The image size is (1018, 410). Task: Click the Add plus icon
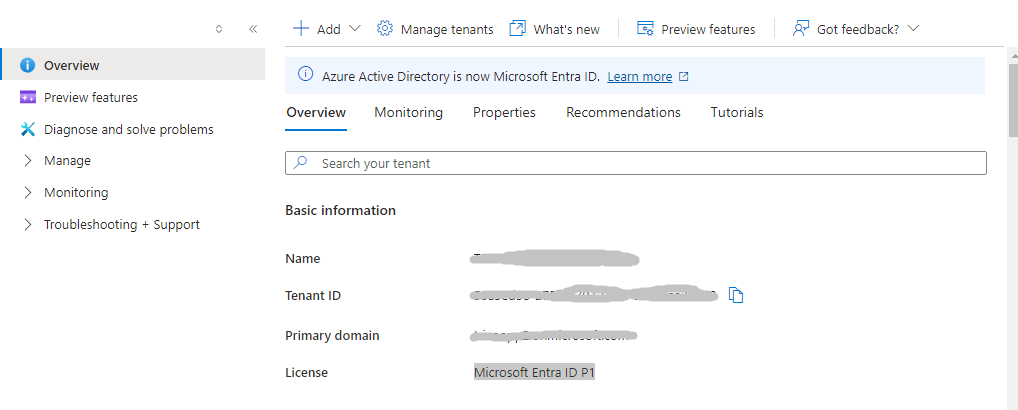point(301,29)
